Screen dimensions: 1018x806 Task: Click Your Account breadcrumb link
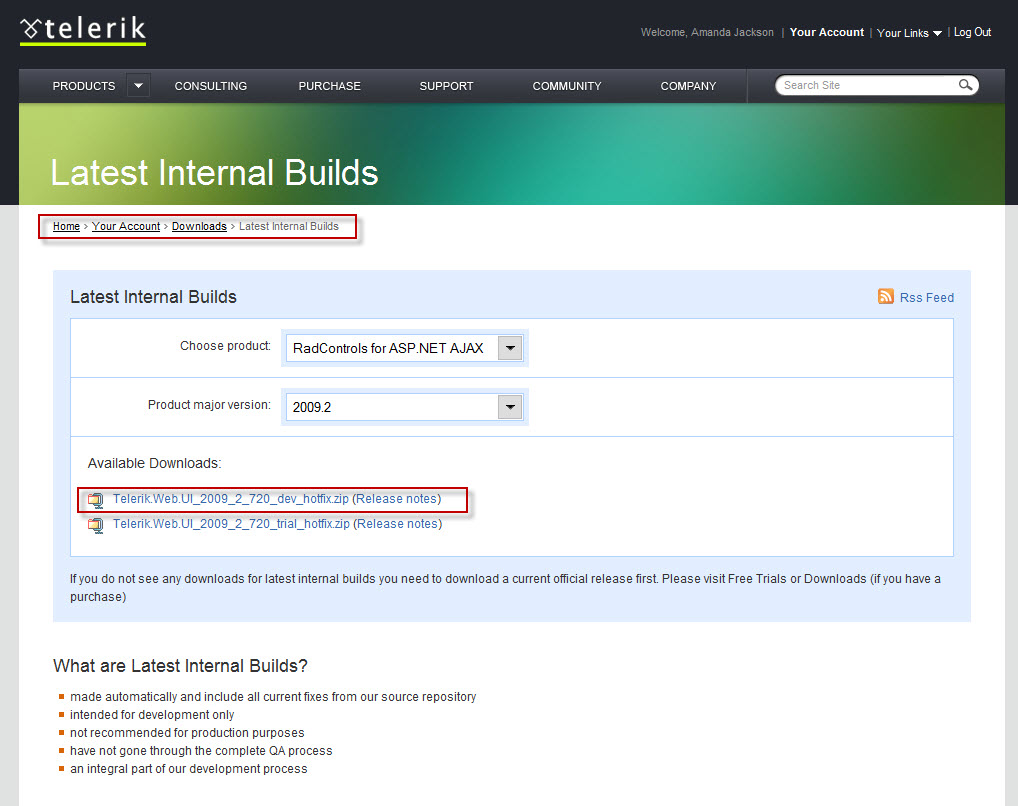(126, 226)
